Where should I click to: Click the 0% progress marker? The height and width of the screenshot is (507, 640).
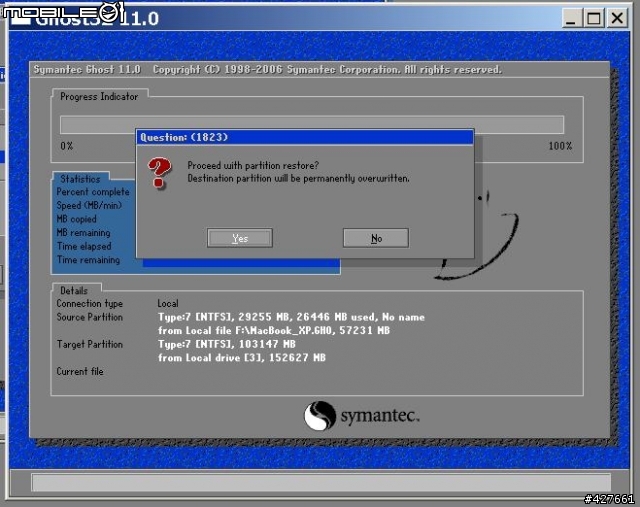point(67,146)
